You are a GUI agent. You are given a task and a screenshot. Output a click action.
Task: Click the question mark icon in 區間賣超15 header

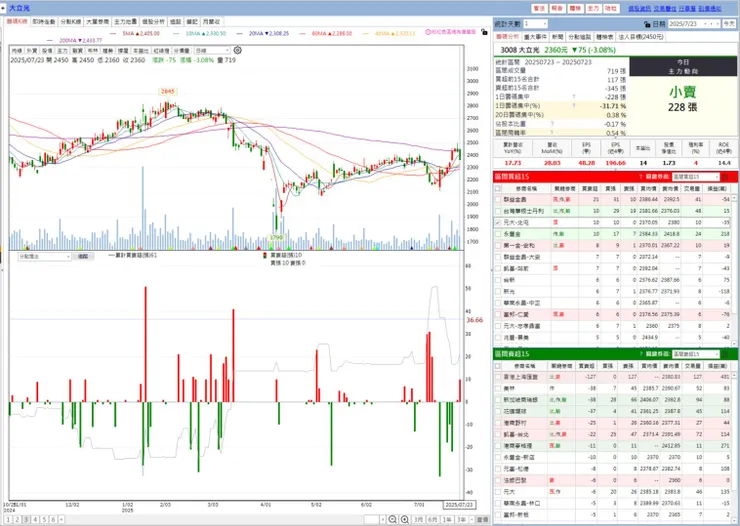tap(640, 354)
